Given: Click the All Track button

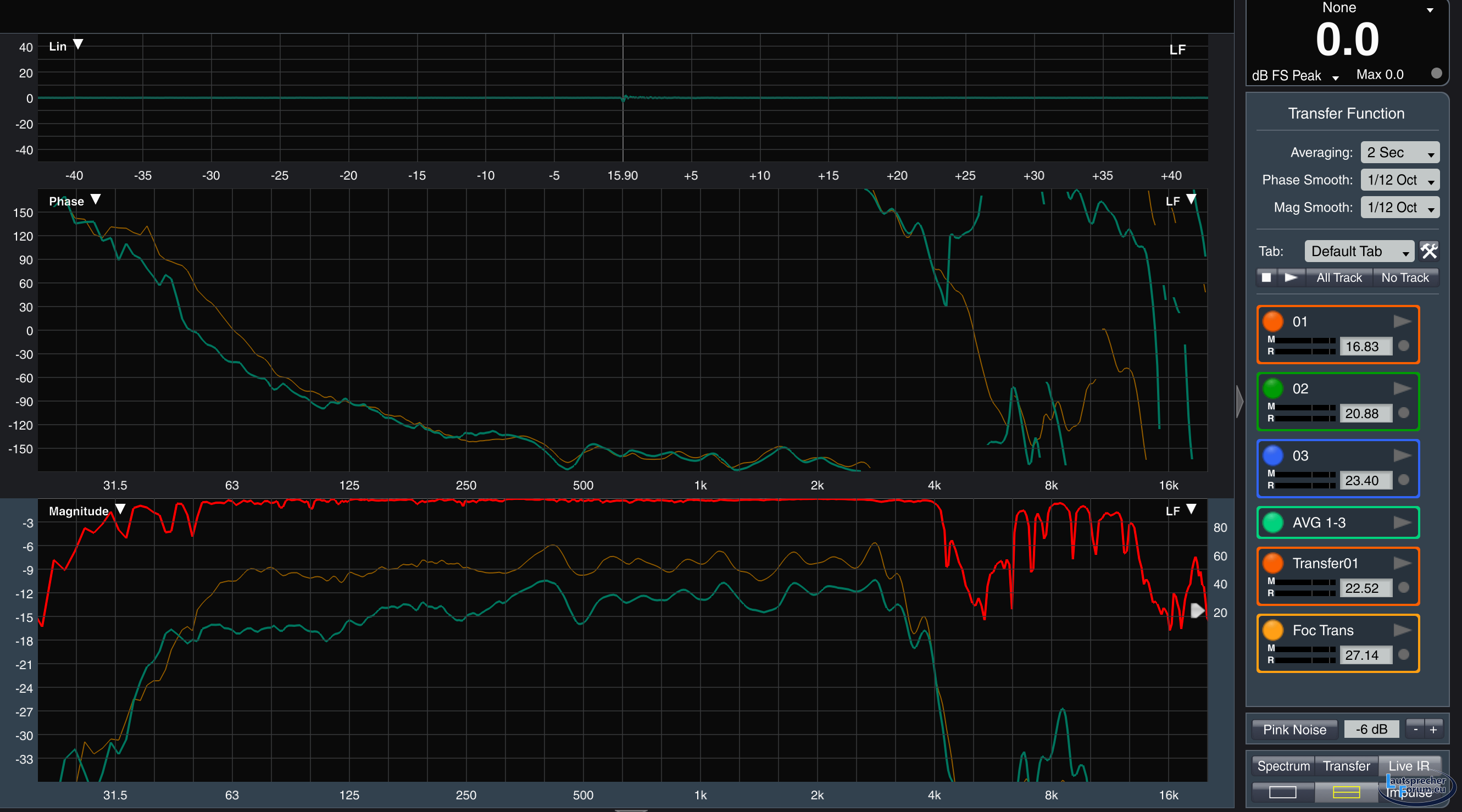Looking at the screenshot, I should [x=1338, y=277].
